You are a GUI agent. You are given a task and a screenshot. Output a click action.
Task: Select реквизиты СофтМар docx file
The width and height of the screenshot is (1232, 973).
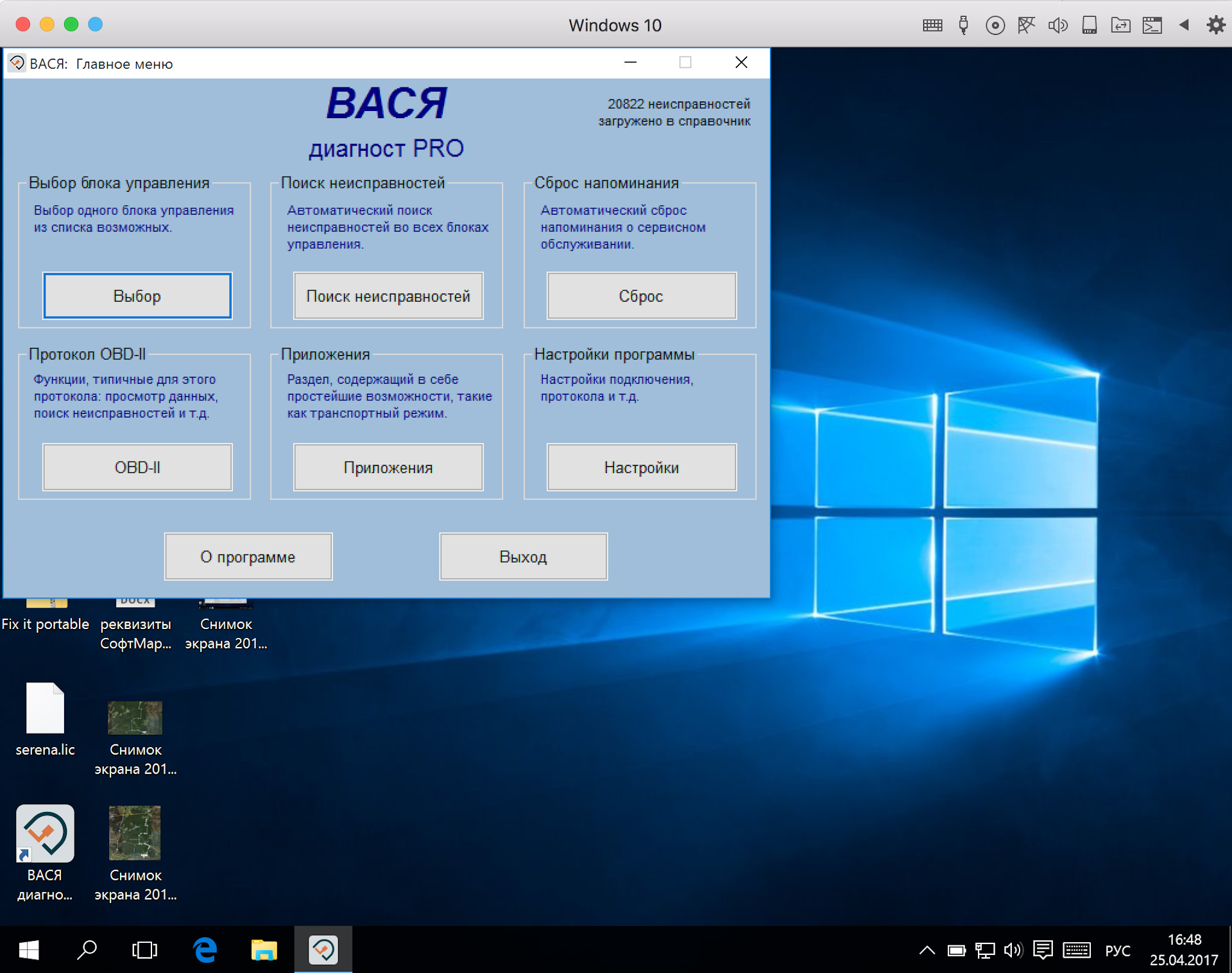coord(135,626)
